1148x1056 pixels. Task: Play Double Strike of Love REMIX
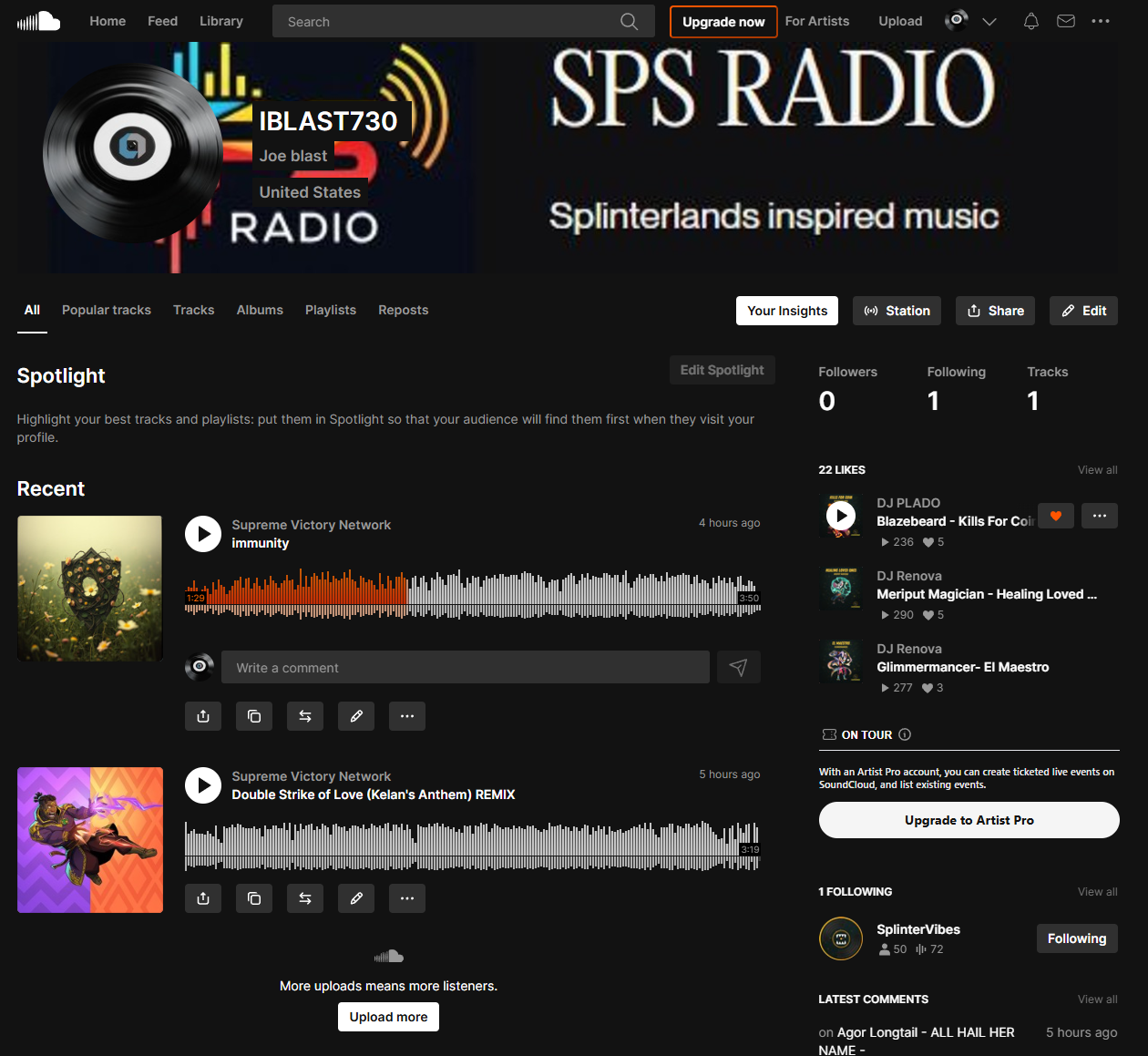(x=203, y=785)
